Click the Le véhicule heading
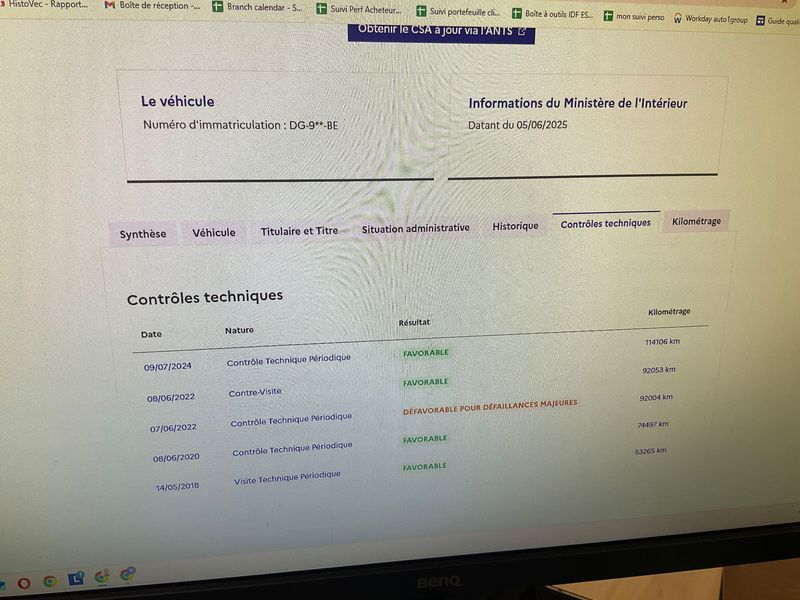 178,102
